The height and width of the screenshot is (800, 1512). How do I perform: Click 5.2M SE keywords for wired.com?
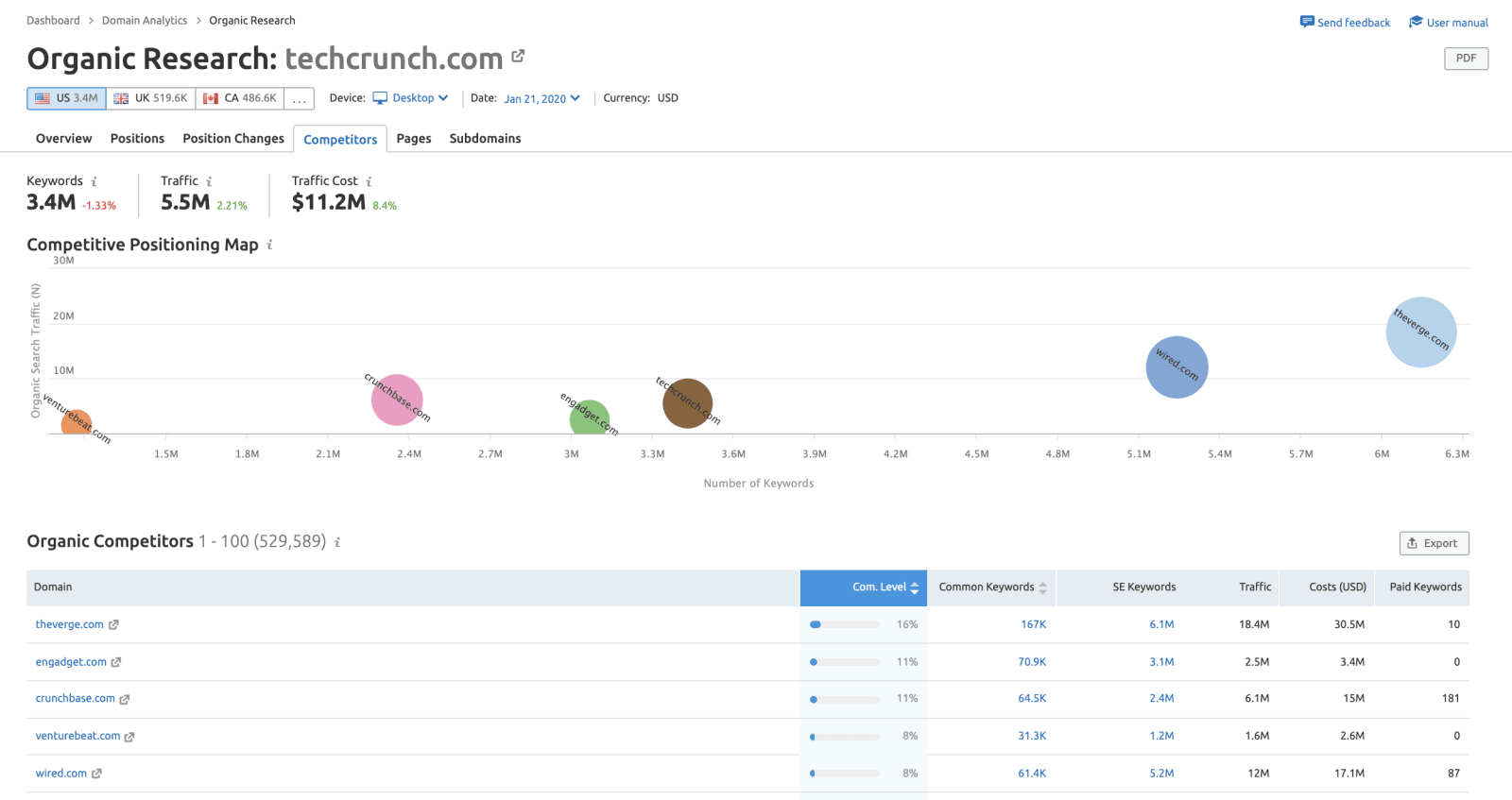click(1161, 774)
